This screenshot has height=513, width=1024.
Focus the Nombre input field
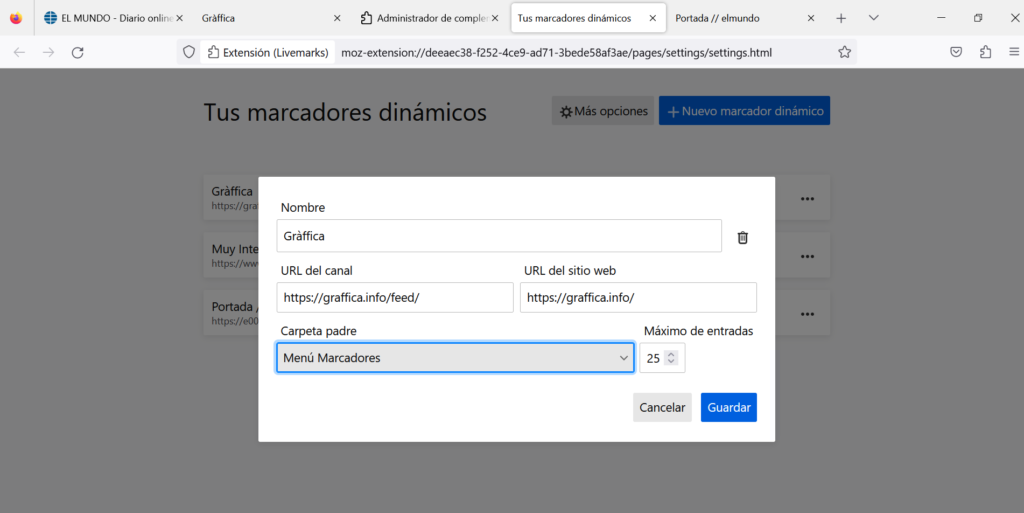click(x=499, y=236)
